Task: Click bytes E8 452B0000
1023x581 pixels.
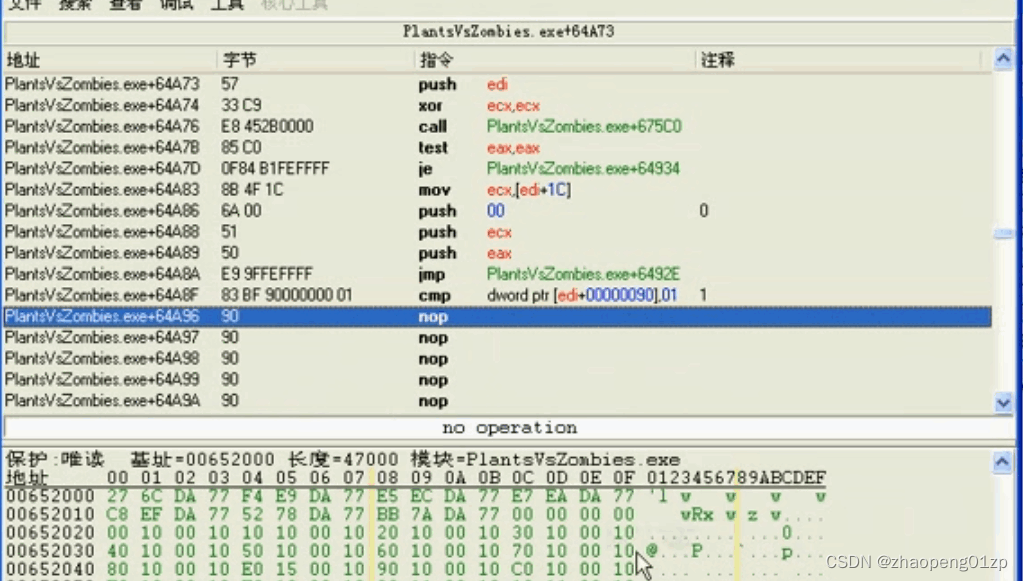Action: coord(267,126)
